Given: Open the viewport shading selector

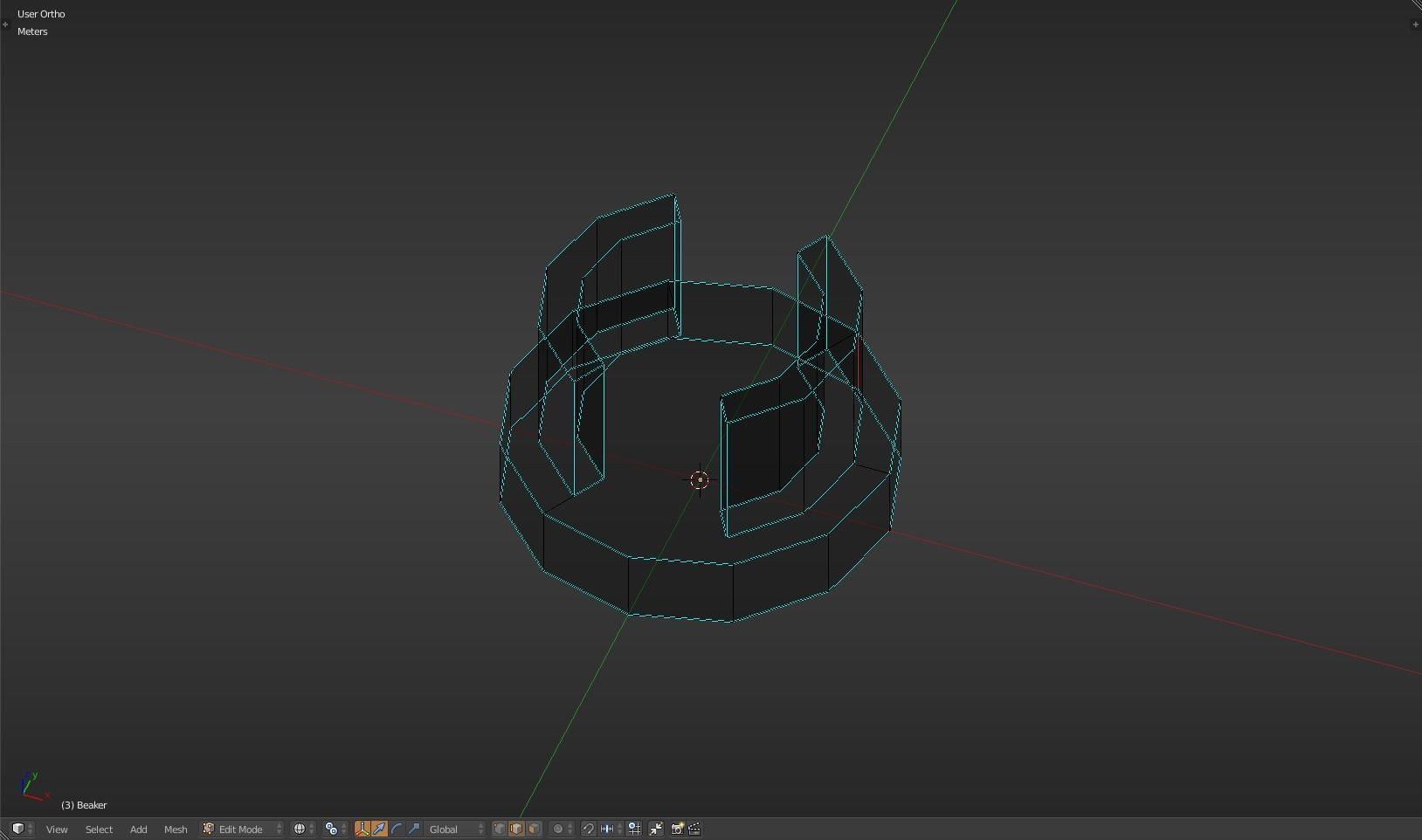Looking at the screenshot, I should pos(304,829).
